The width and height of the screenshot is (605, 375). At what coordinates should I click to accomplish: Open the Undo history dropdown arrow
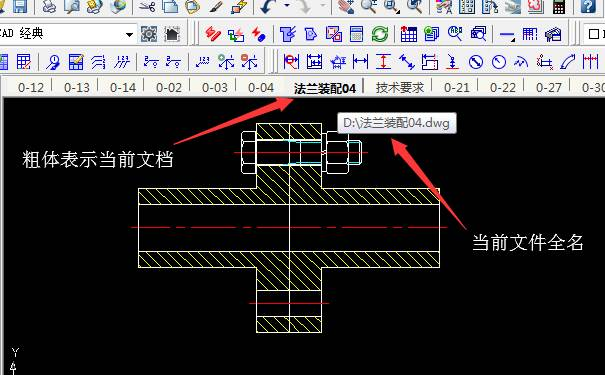coord(287,6)
